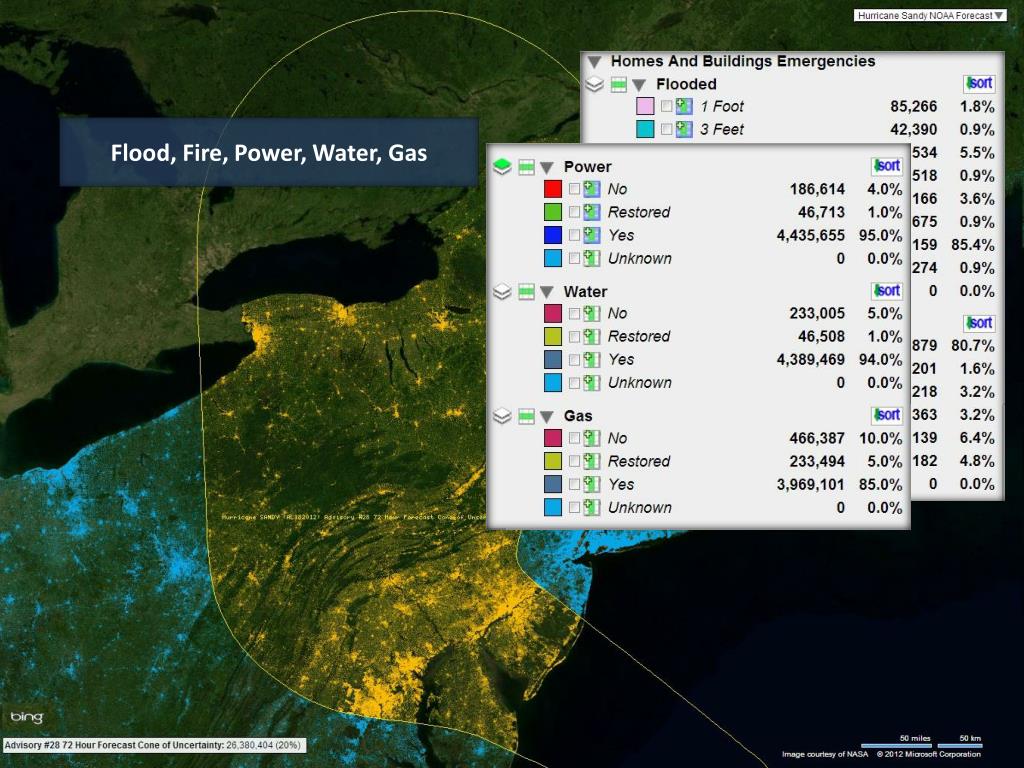Click the Power Yes count 4,435,655

[810, 235]
